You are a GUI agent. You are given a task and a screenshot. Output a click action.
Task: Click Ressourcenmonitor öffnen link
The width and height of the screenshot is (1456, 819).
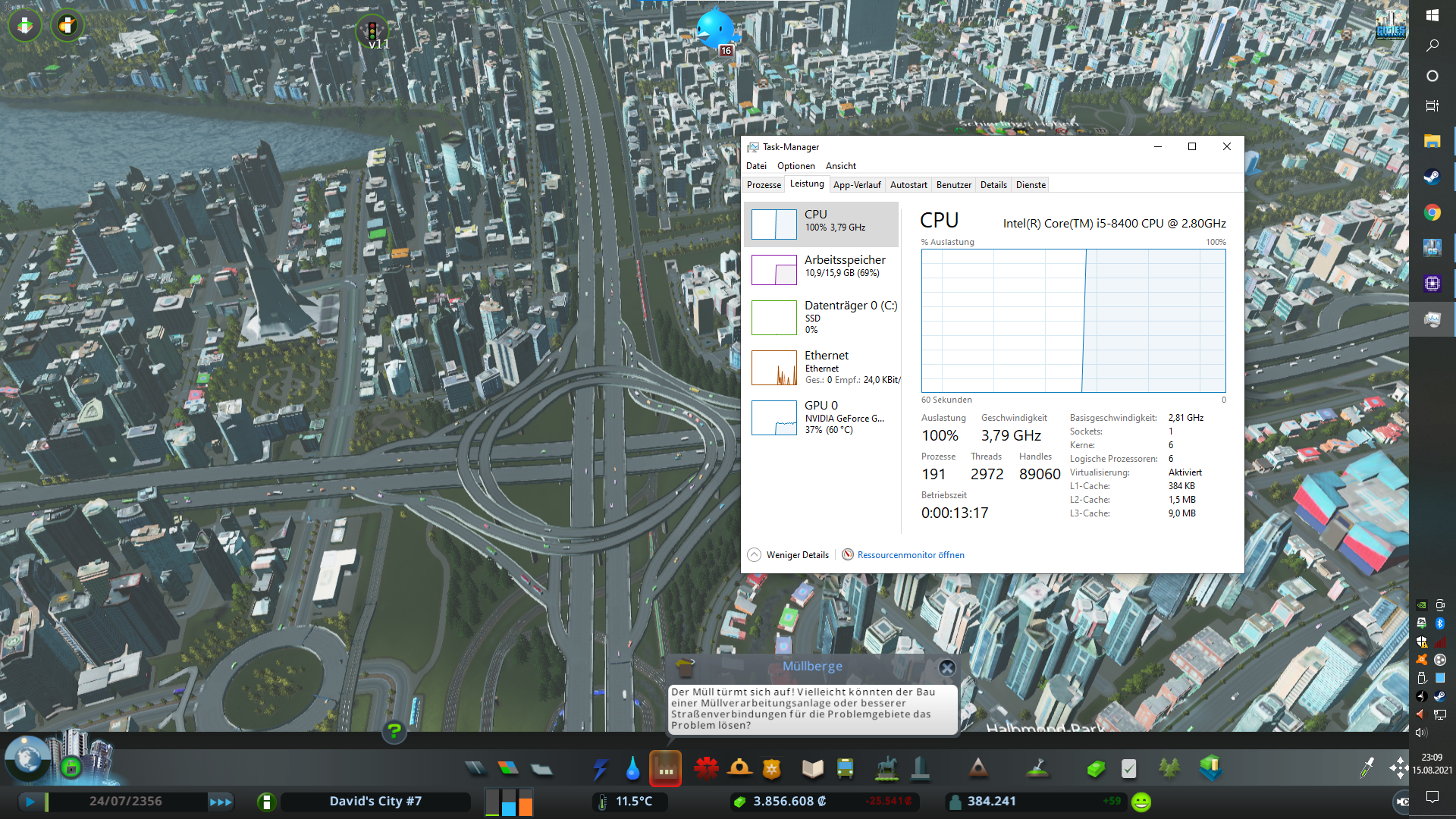click(x=910, y=555)
